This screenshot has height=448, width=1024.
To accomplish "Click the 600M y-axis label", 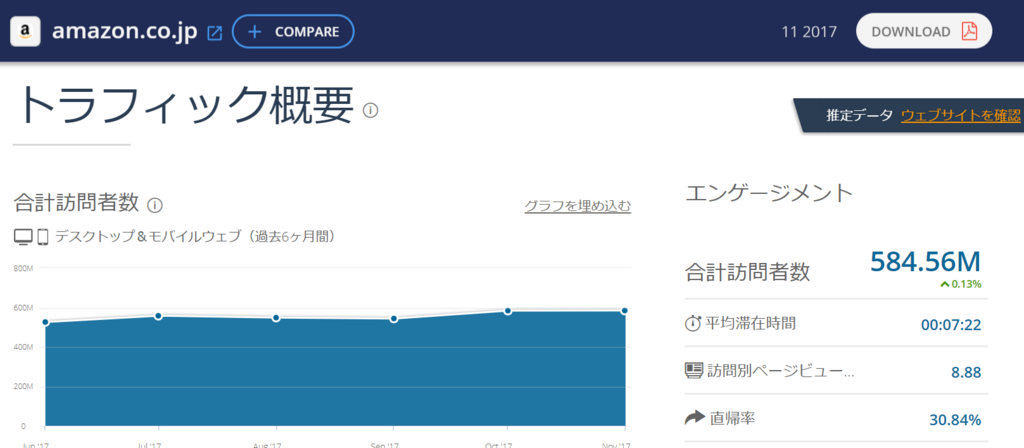I will [23, 308].
